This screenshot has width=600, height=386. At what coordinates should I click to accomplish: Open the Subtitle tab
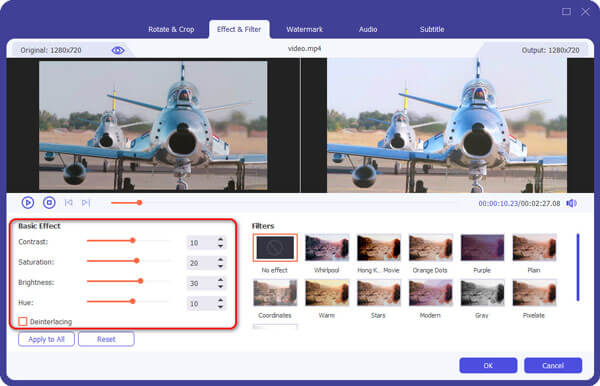[432, 29]
